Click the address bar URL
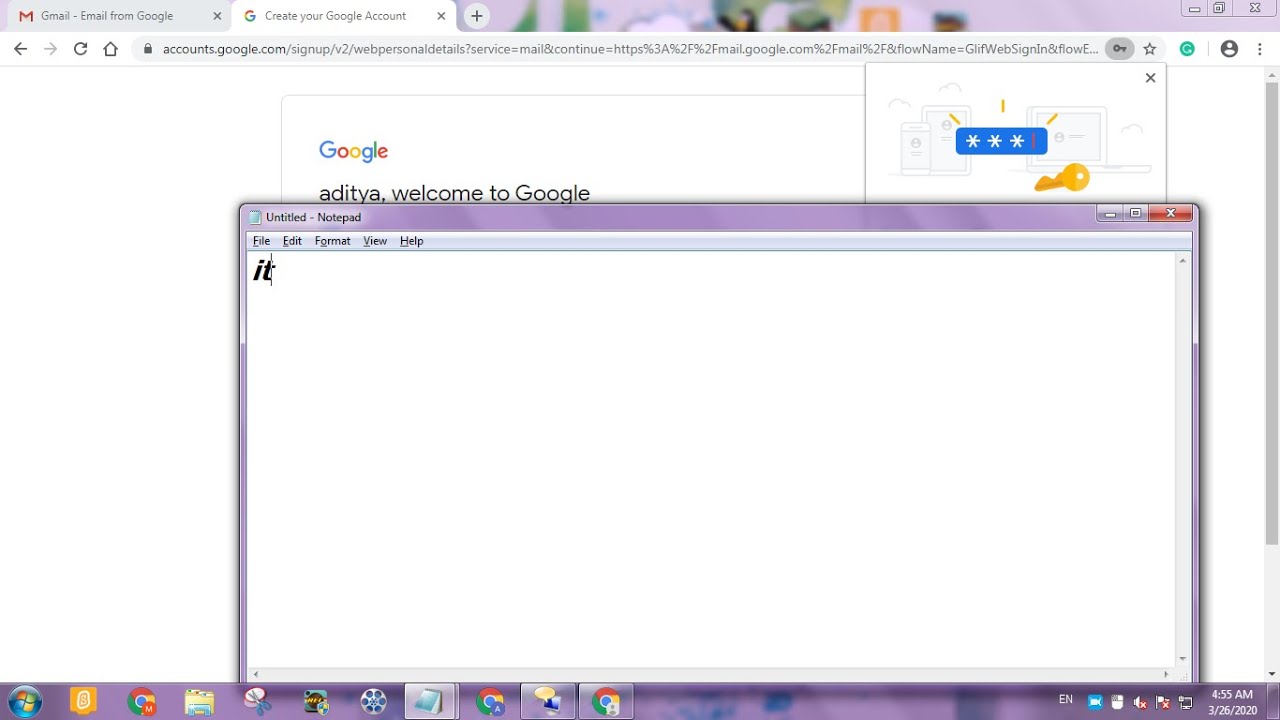 (x=630, y=49)
